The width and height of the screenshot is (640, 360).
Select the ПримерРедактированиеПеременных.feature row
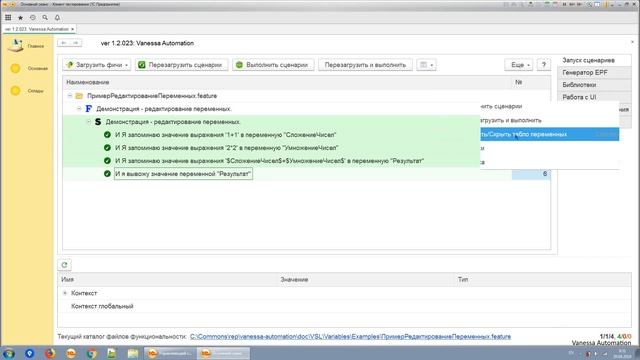point(306,96)
